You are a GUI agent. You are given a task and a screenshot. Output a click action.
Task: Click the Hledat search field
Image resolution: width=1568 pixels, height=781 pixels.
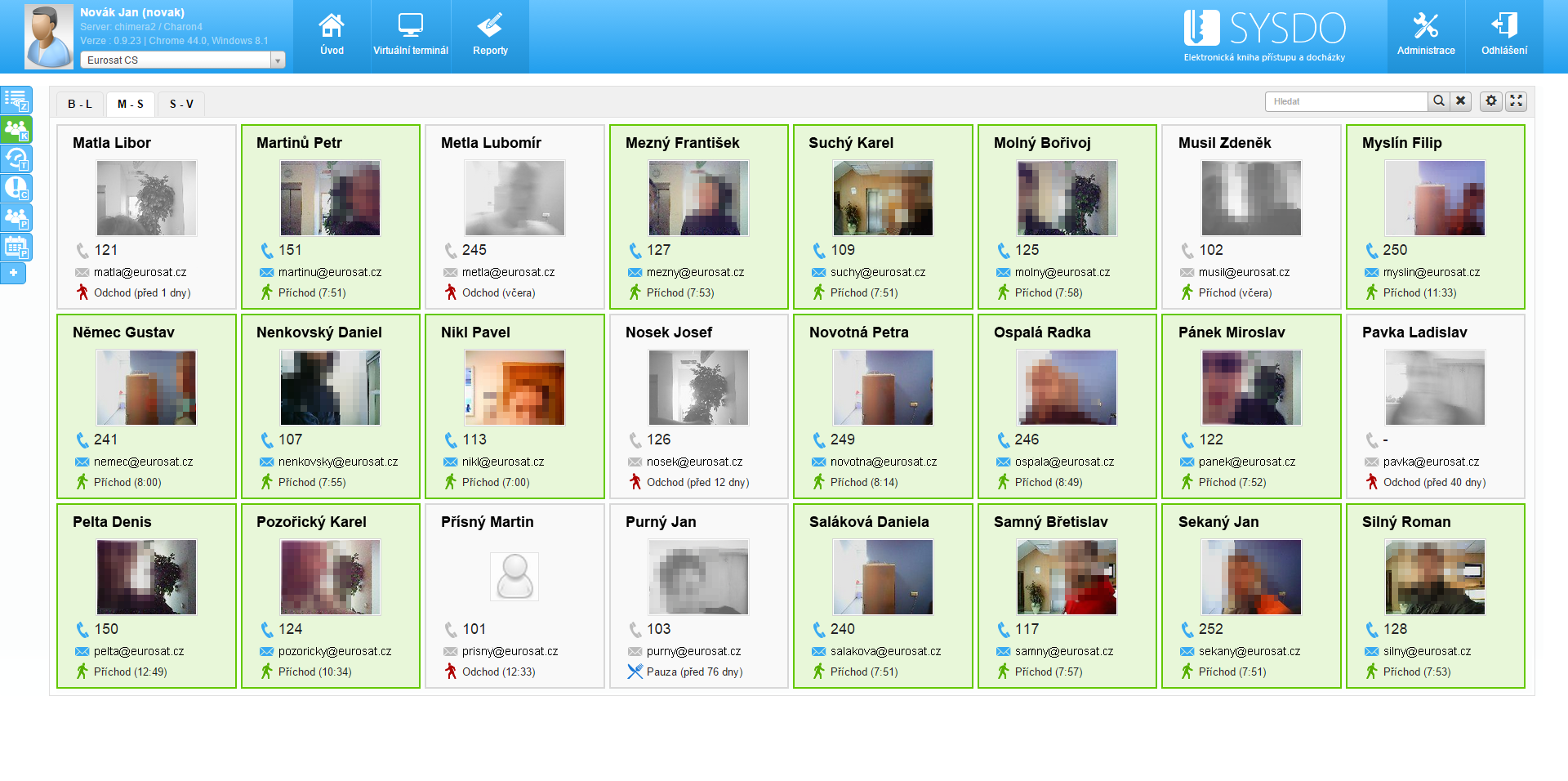pyautogui.click(x=1346, y=101)
